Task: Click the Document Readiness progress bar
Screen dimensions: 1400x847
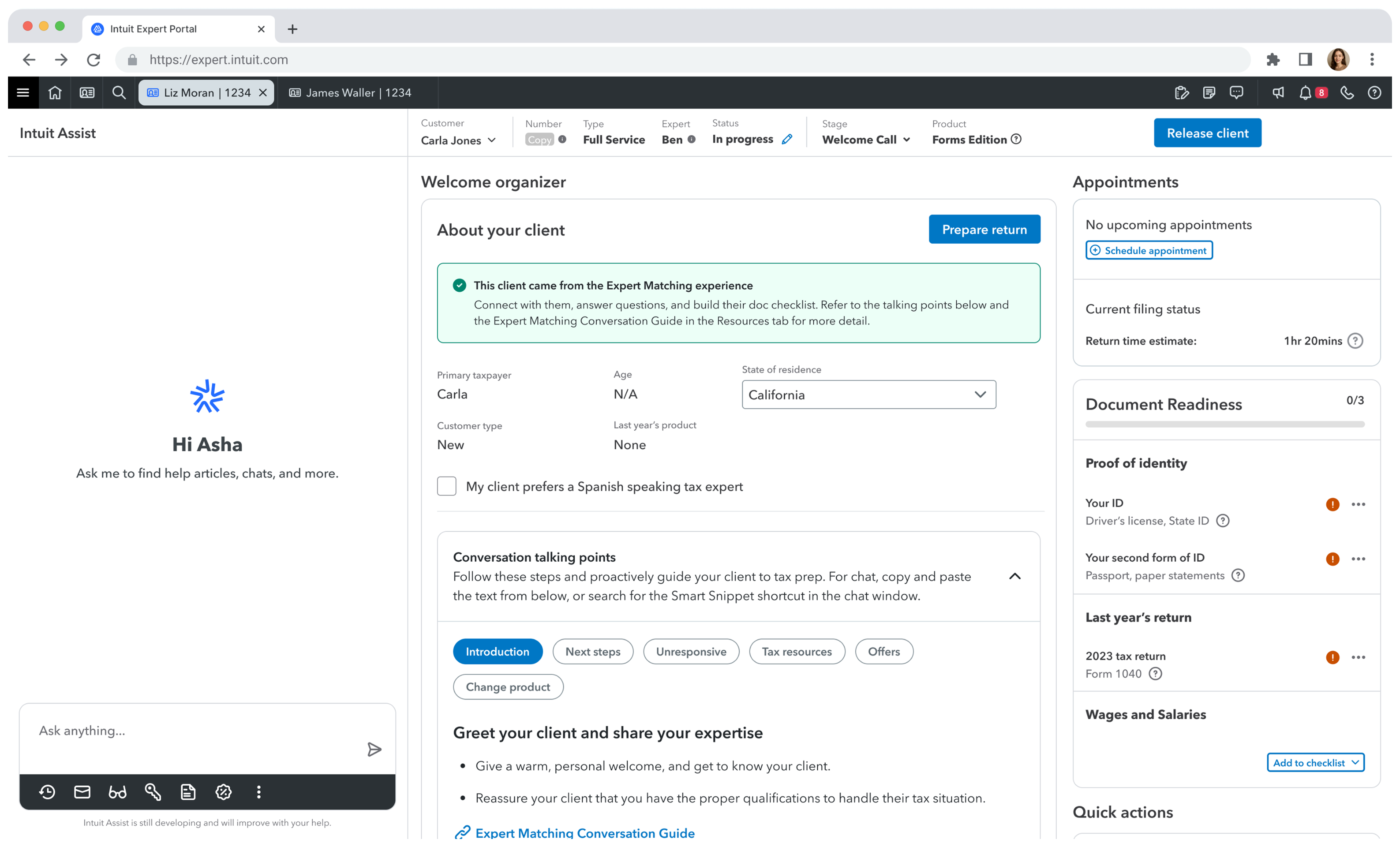Action: pos(1225,424)
